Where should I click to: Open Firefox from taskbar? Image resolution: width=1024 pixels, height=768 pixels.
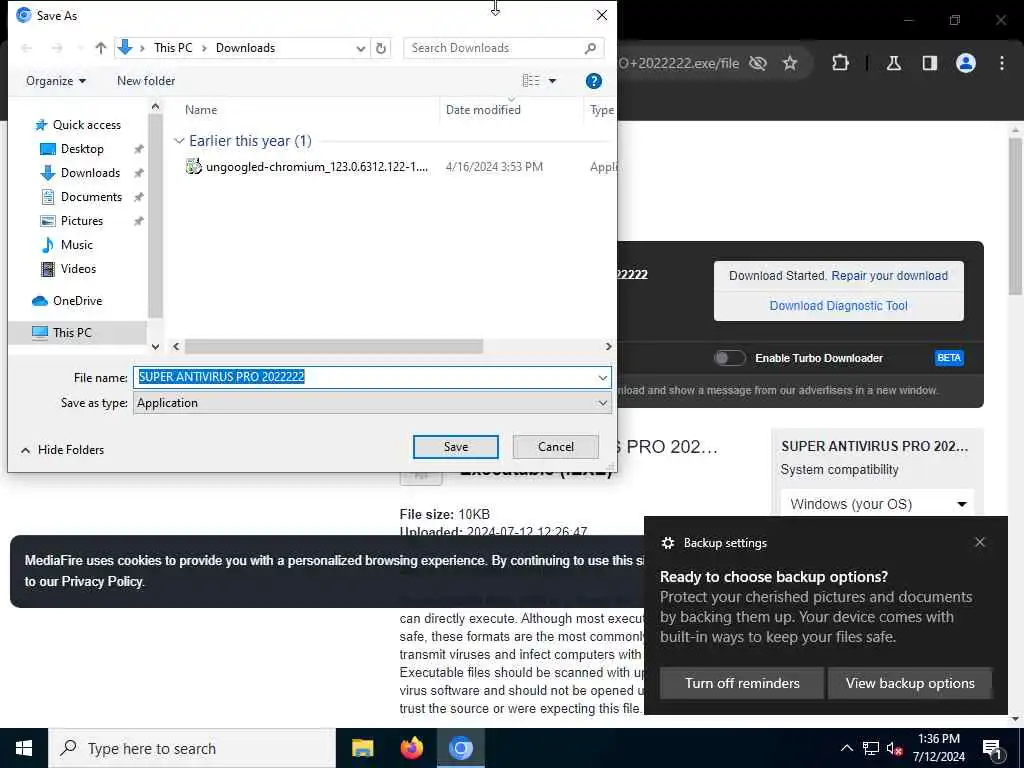(x=411, y=748)
